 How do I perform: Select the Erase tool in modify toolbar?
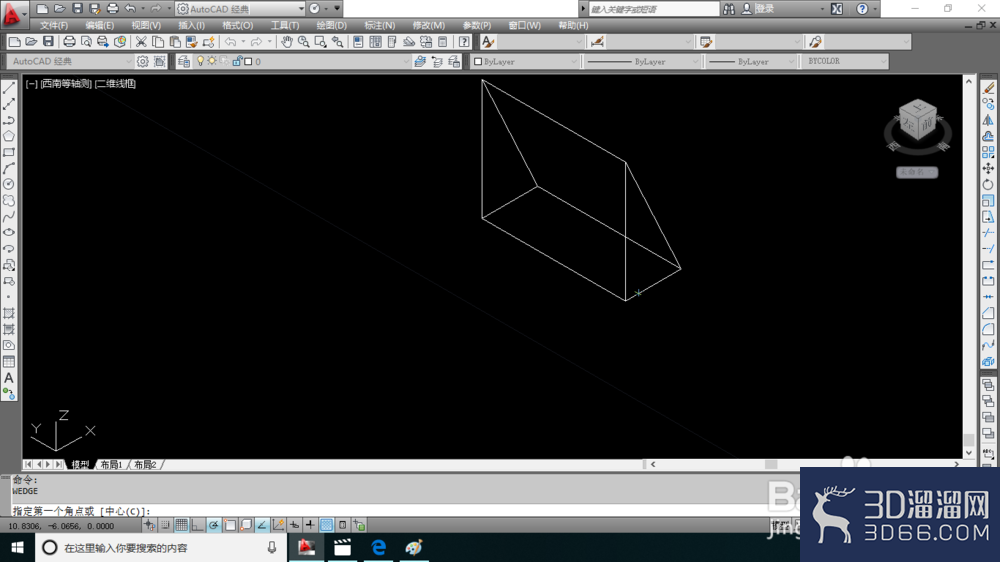click(988, 88)
